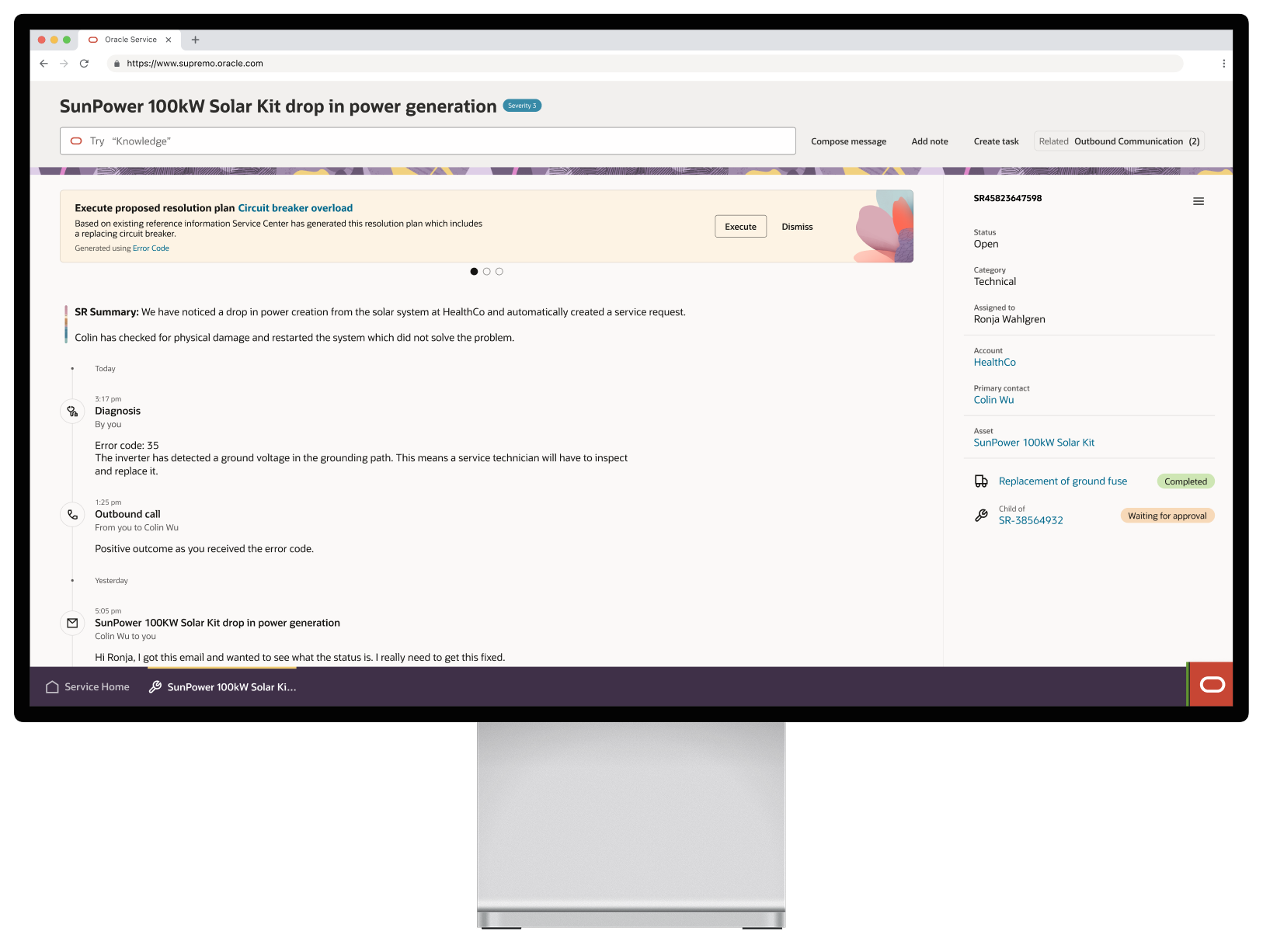
Task: Select the second carousel dot
Action: 486,272
